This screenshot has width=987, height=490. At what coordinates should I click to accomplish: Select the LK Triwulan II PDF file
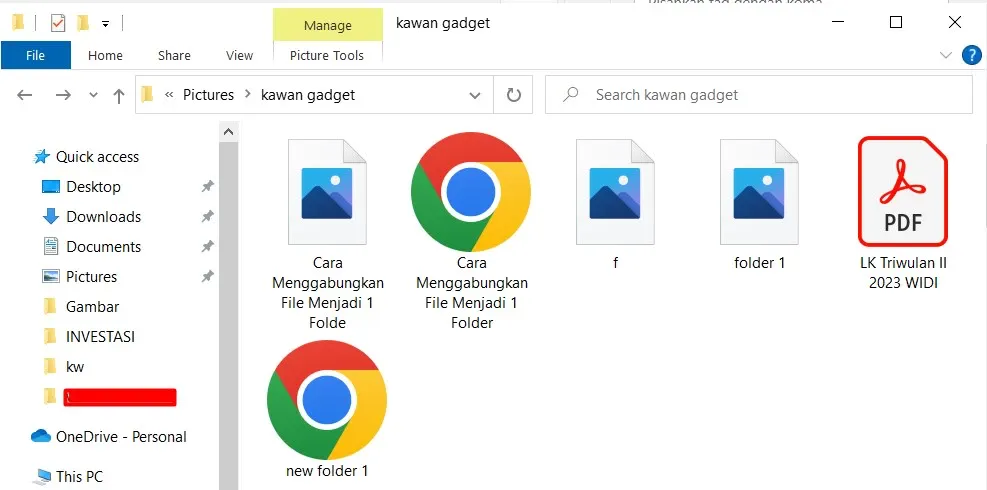[903, 213]
